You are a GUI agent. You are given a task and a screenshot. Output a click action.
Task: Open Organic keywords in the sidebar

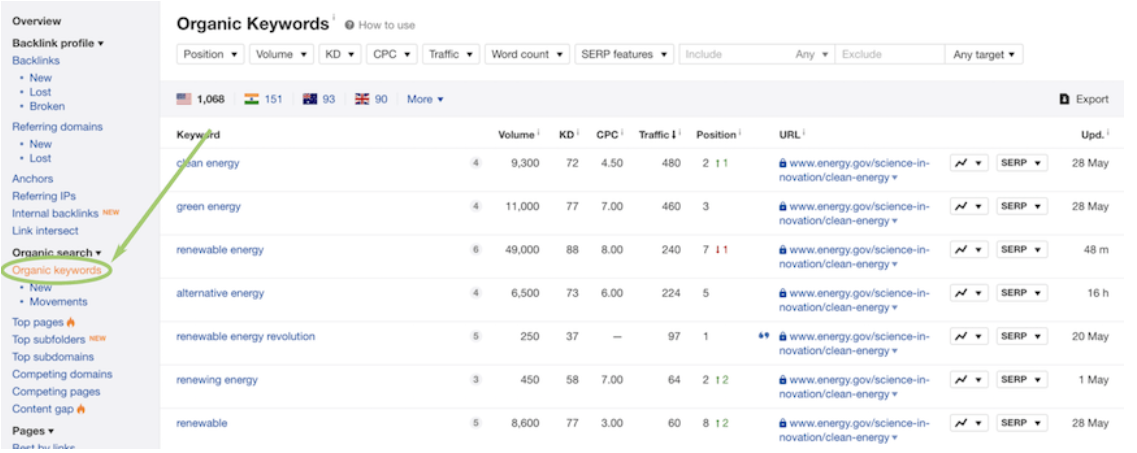[57, 270]
